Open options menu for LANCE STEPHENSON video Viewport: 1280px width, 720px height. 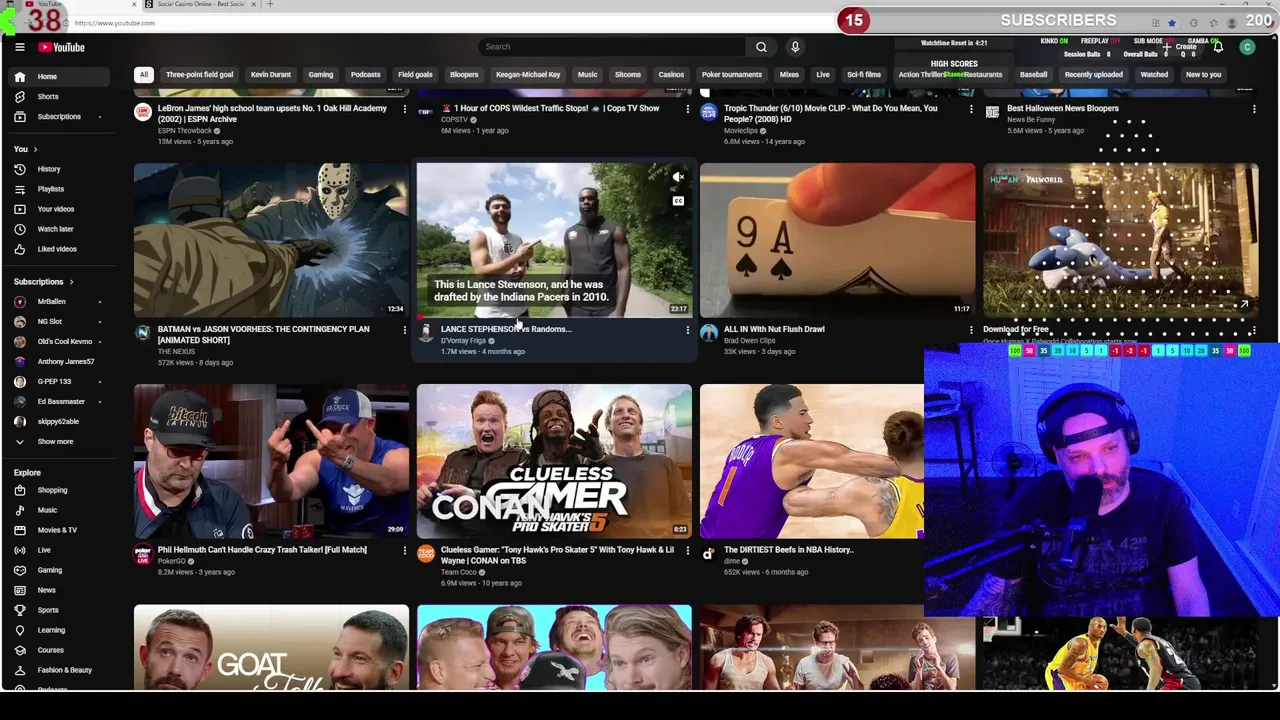[x=687, y=329]
